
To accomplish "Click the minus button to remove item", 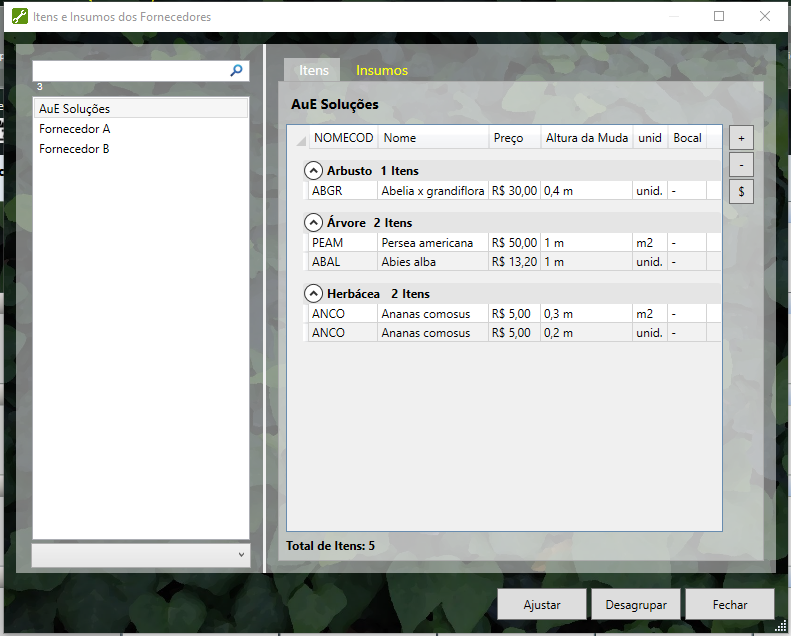I will [x=741, y=164].
